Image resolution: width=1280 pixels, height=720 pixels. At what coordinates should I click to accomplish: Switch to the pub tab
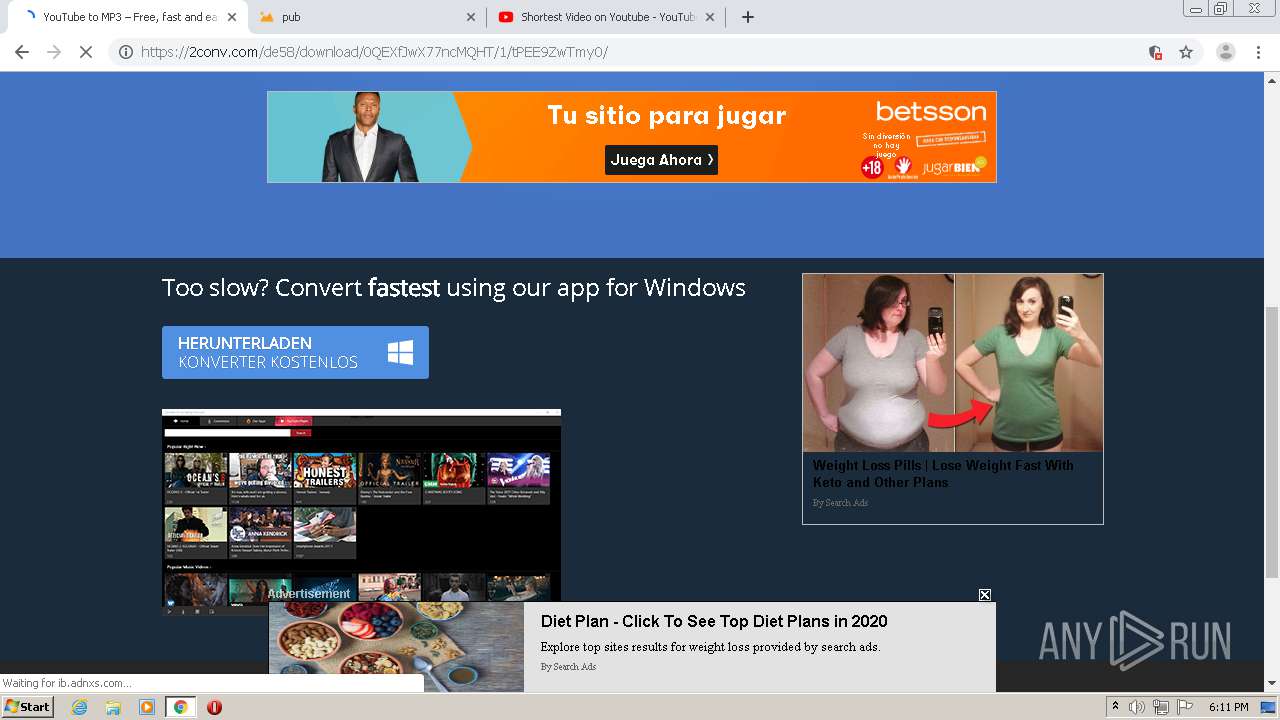coord(366,17)
